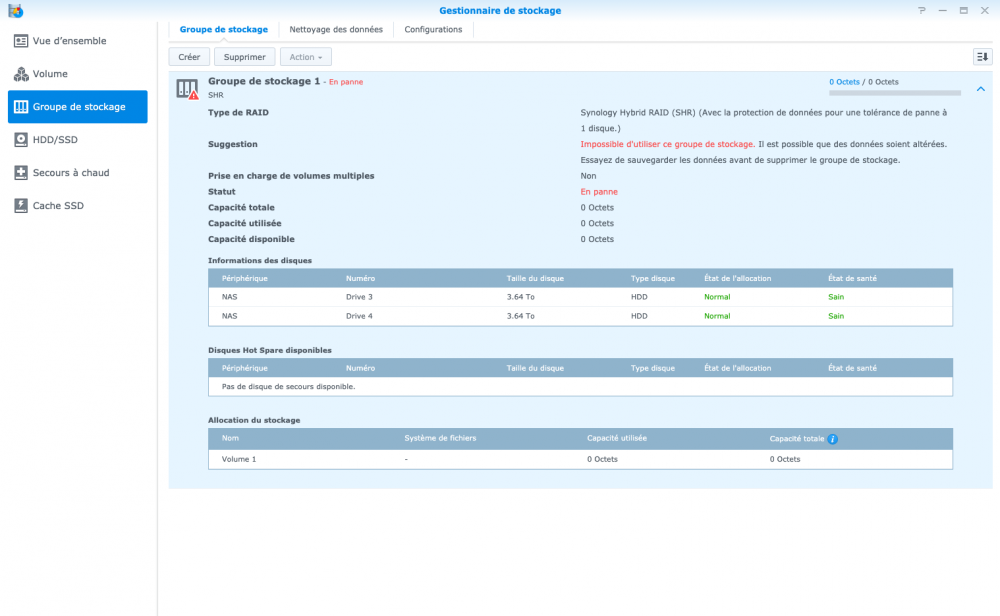Select the Drive 3 row in disk table
The height and width of the screenshot is (616, 1000).
(x=580, y=297)
